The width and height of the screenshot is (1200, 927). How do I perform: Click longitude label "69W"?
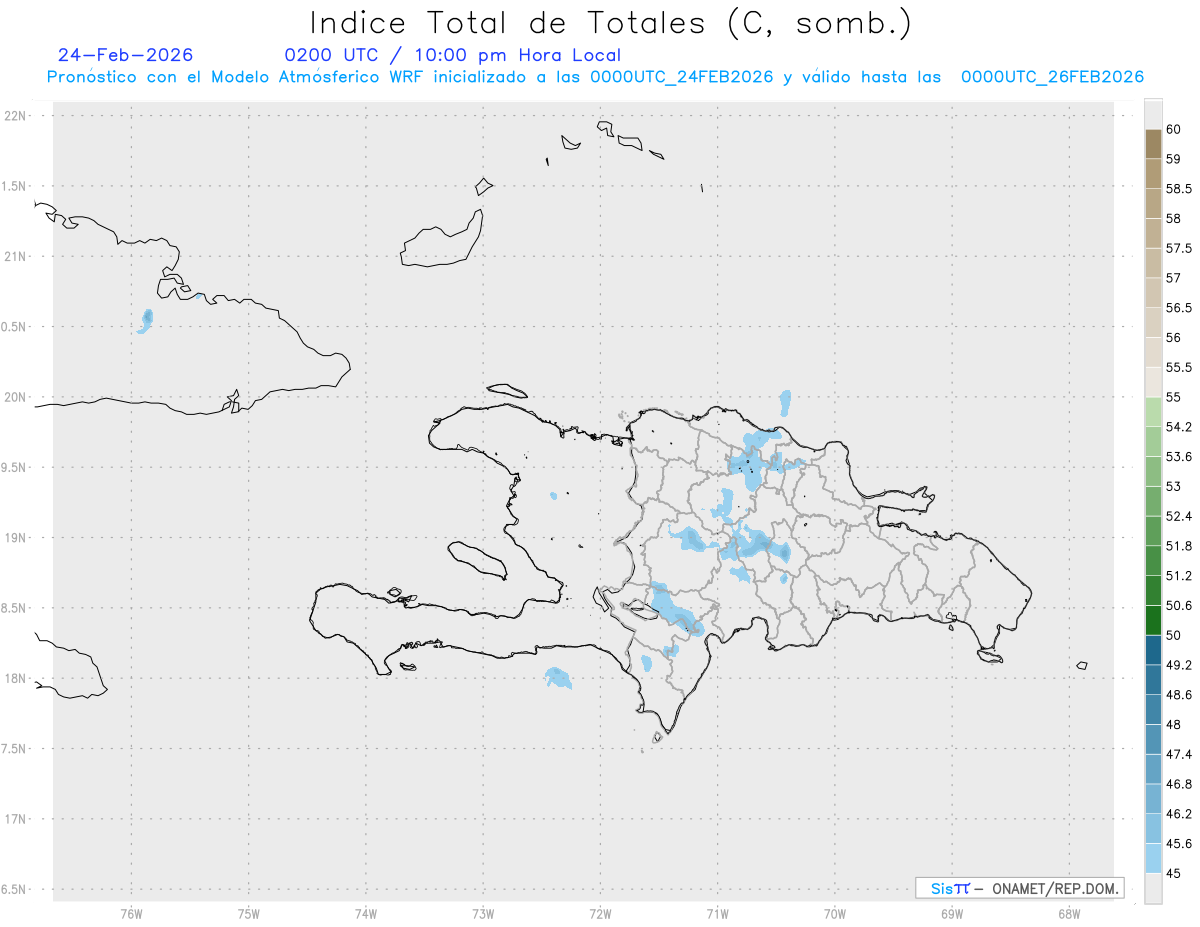coord(951,913)
